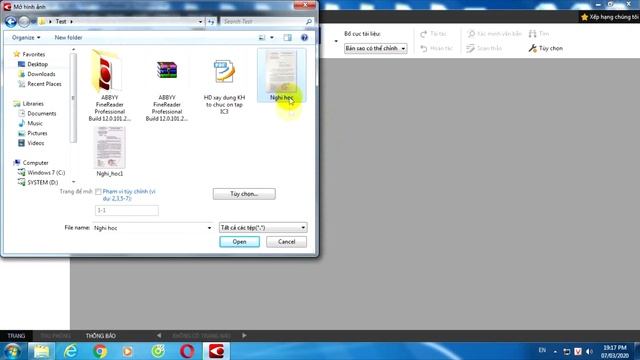640x360 pixels.
Task: Open the ABBYY FineReader Professional folder
Action: coord(109,86)
